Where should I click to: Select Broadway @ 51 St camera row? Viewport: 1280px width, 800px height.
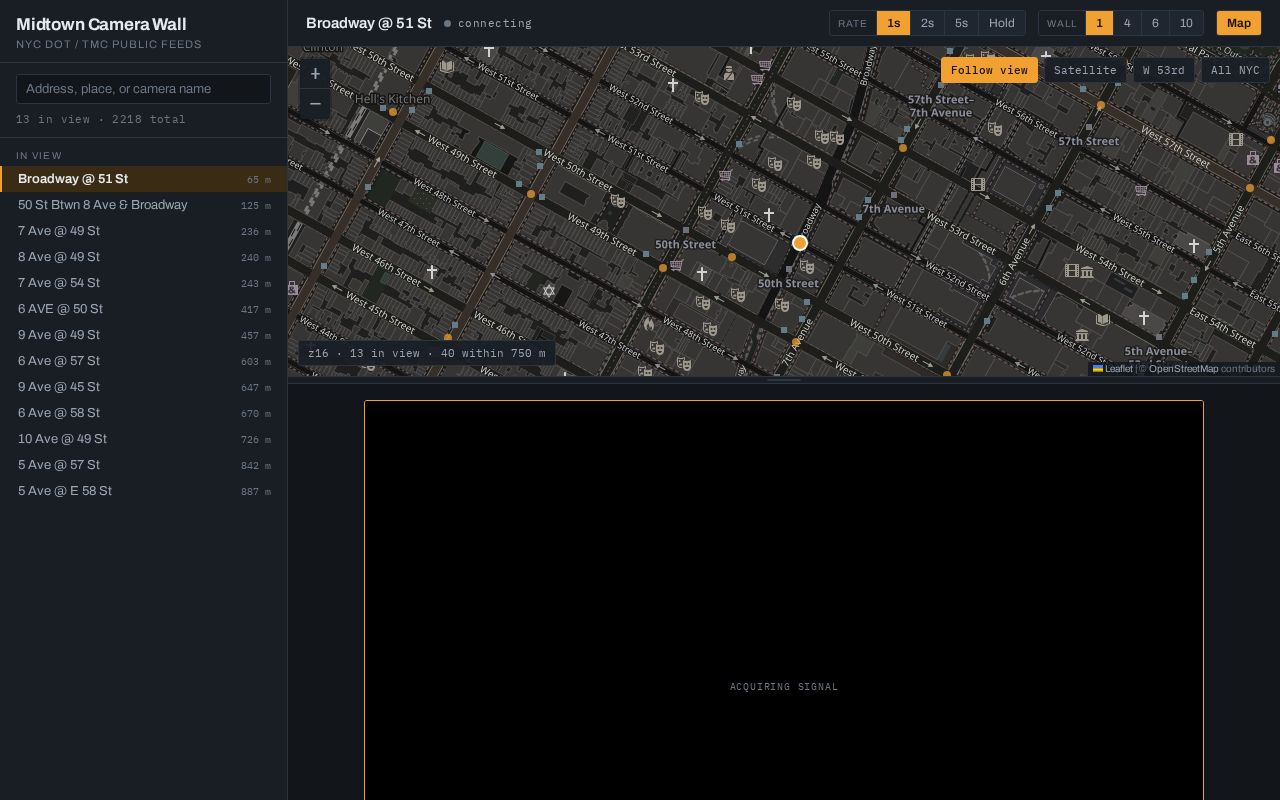click(x=144, y=179)
